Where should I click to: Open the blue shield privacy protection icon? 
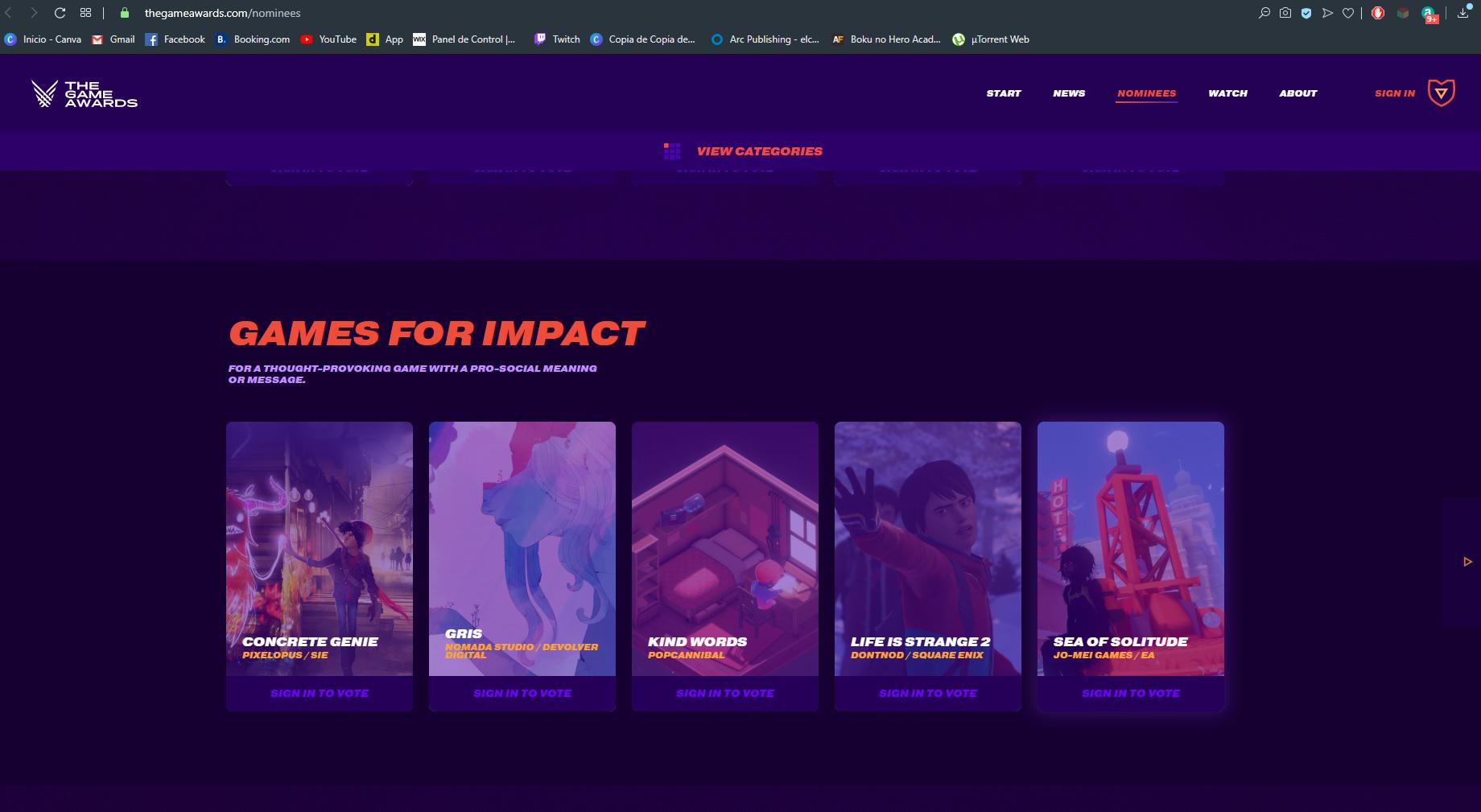click(x=1306, y=13)
